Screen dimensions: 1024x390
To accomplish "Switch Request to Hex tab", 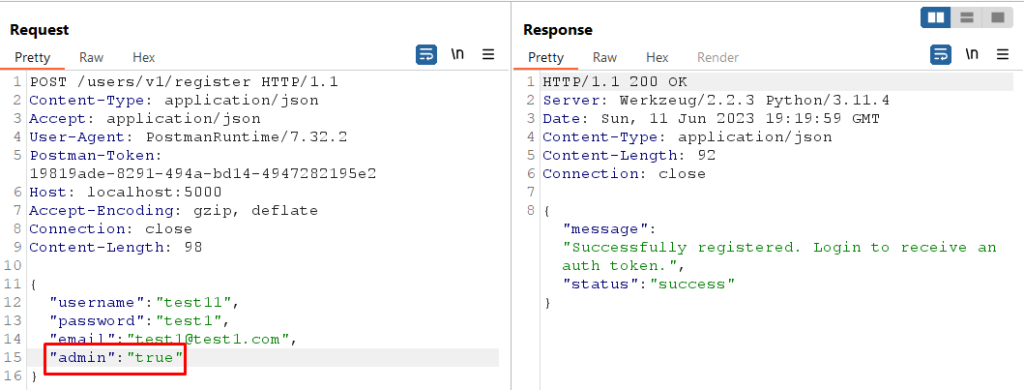I will [144, 57].
